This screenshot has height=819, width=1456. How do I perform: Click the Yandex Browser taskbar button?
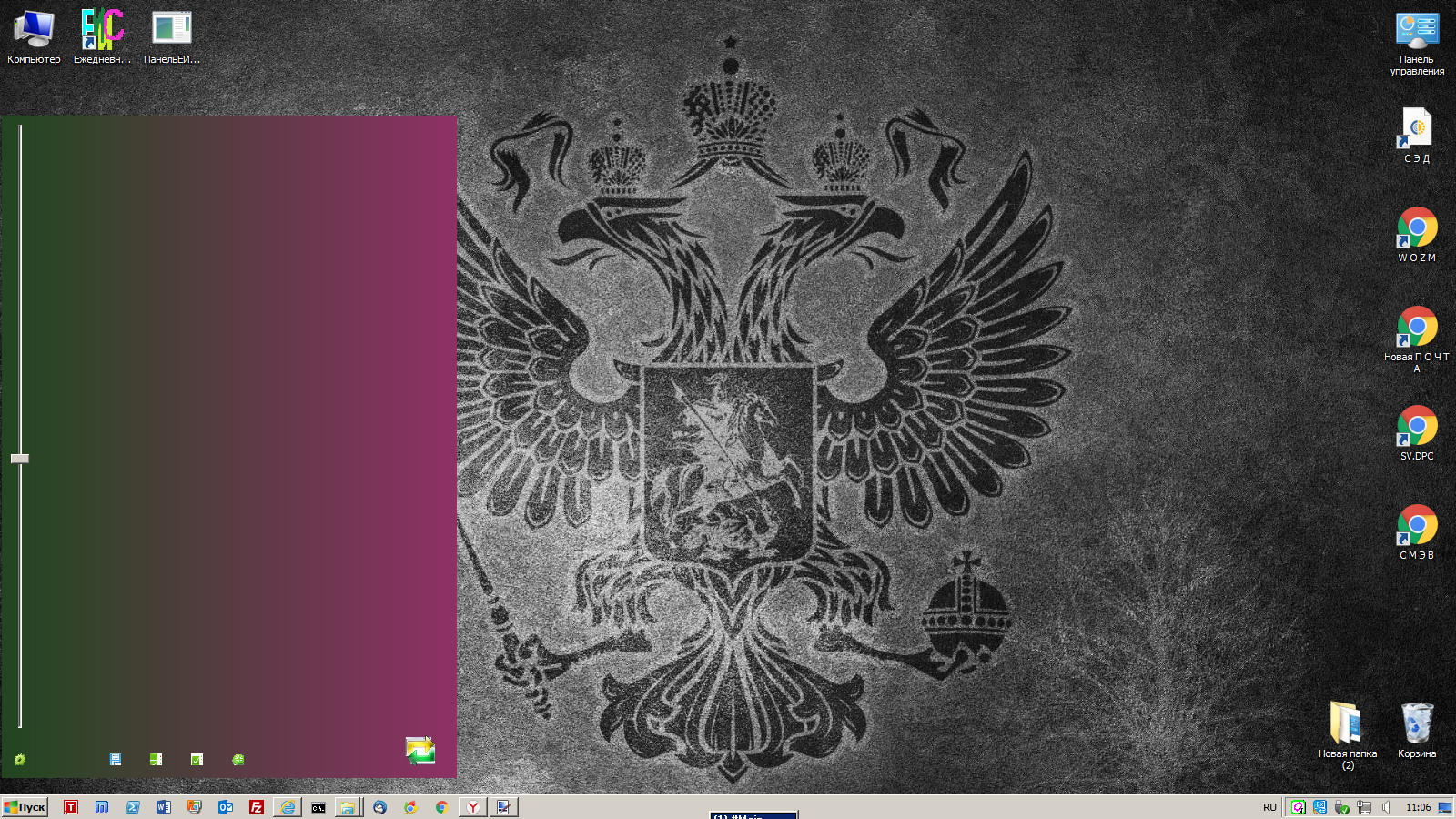tap(473, 807)
